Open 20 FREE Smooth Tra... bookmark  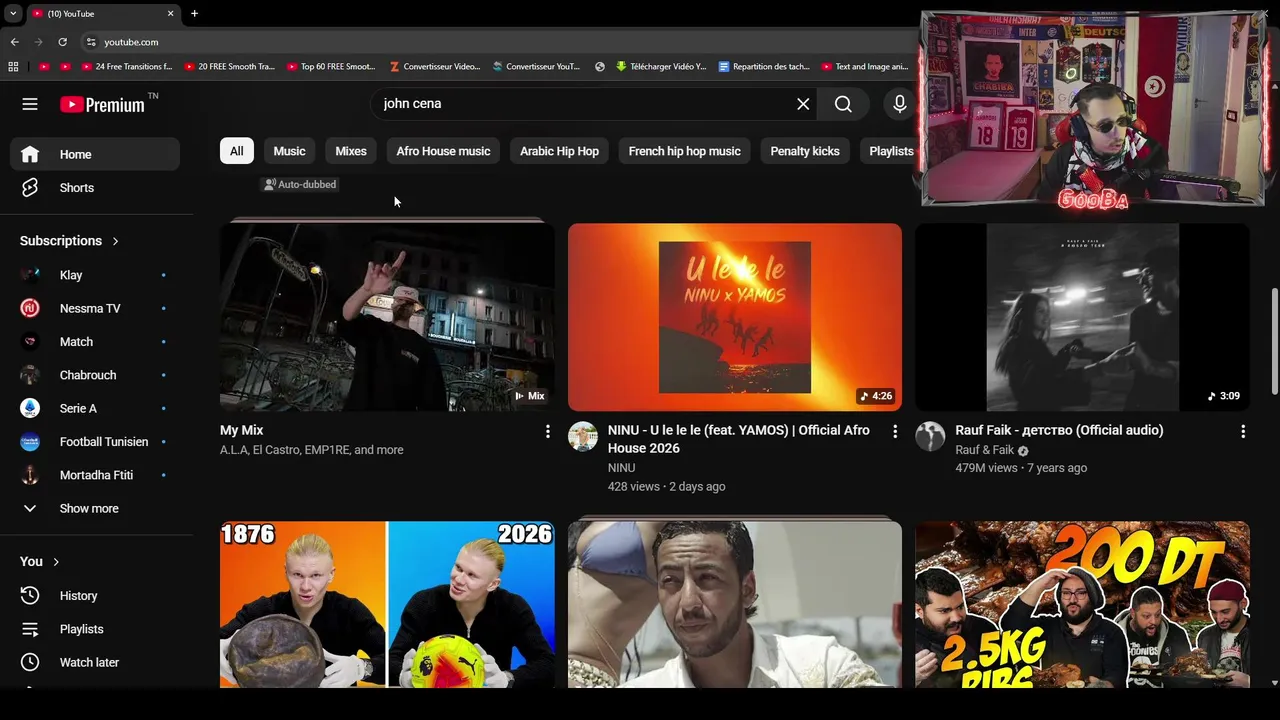point(229,67)
